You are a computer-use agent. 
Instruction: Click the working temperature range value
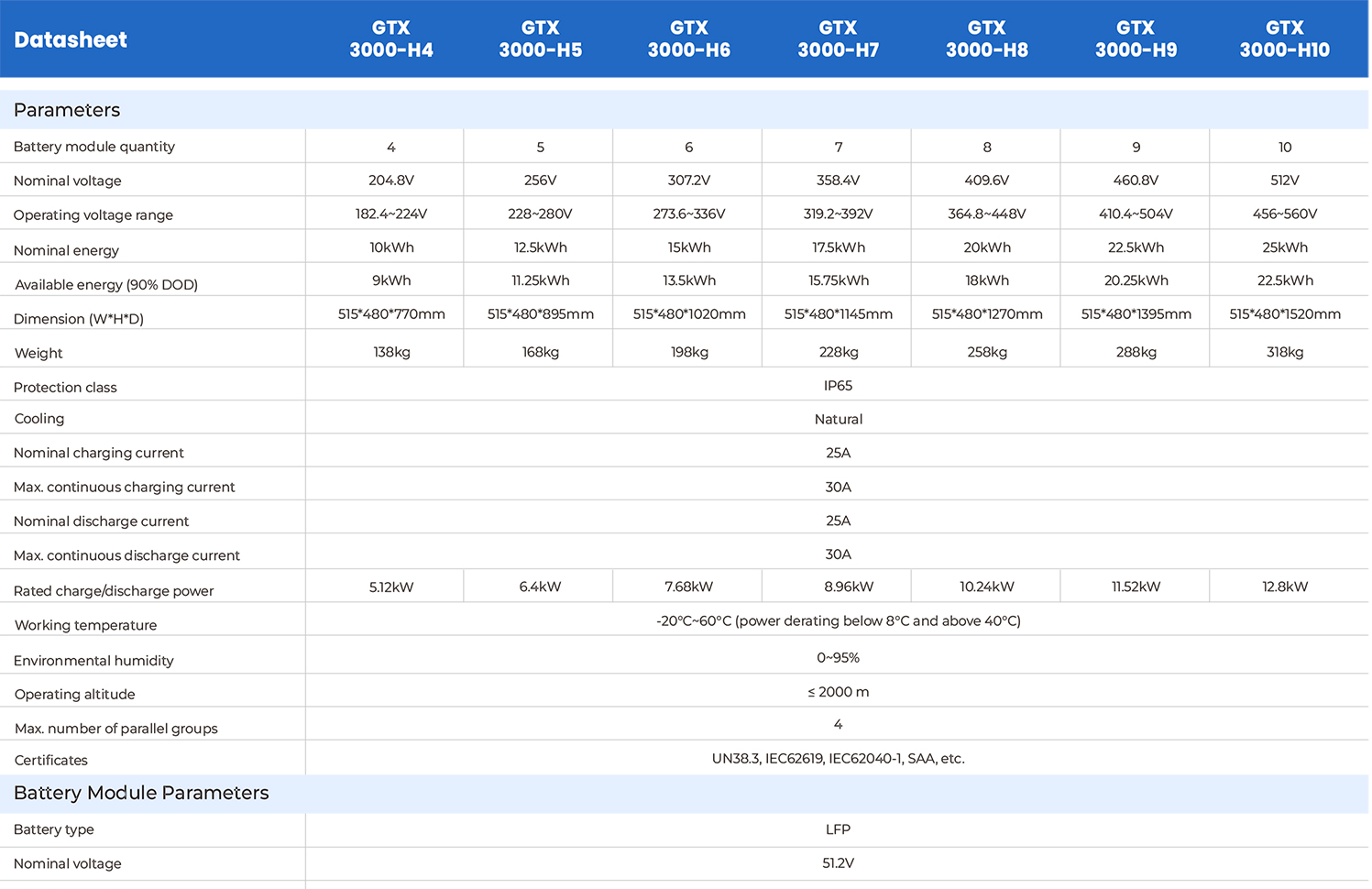838,620
